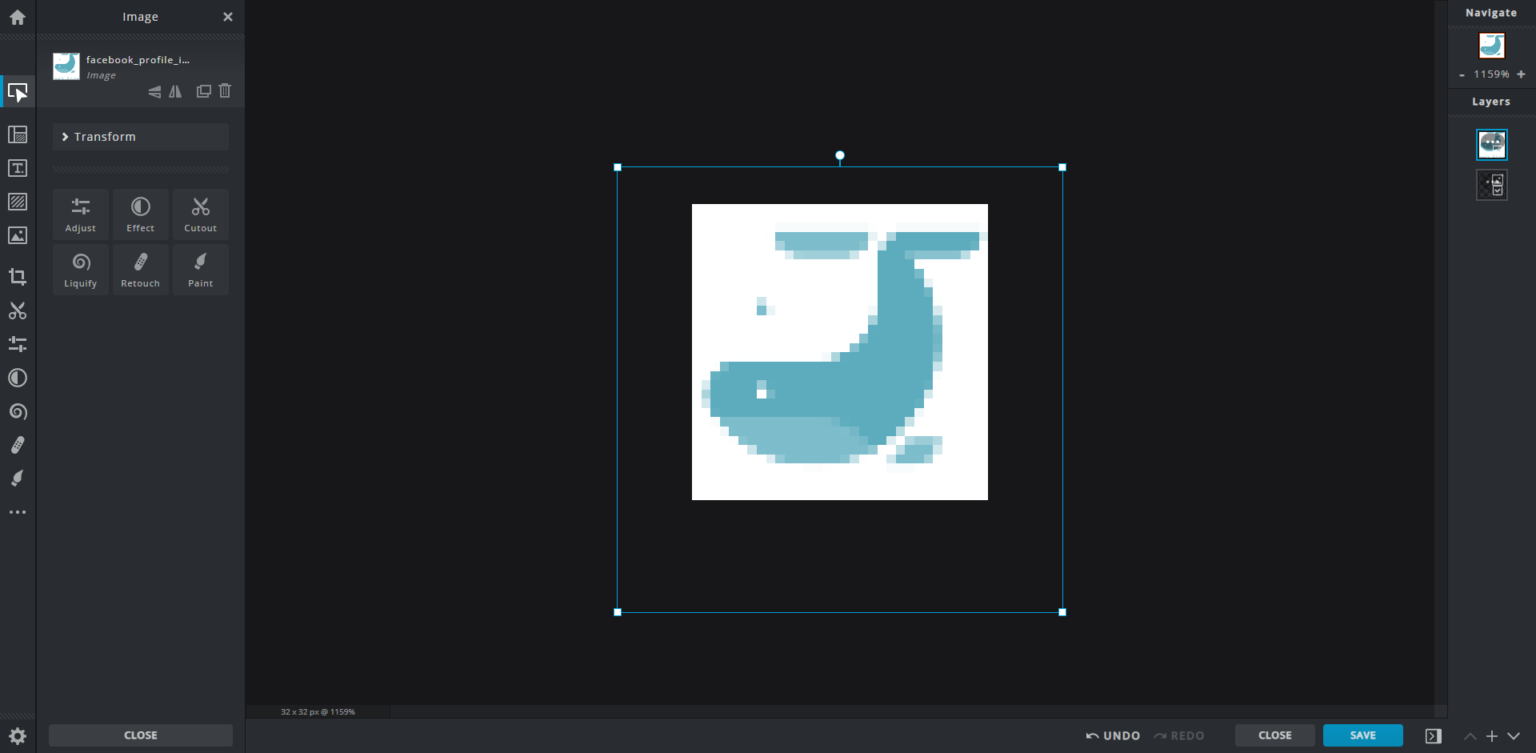The height and width of the screenshot is (753, 1536).
Task: Open the hidden panel arrow at bottom right
Action: coord(1432,735)
